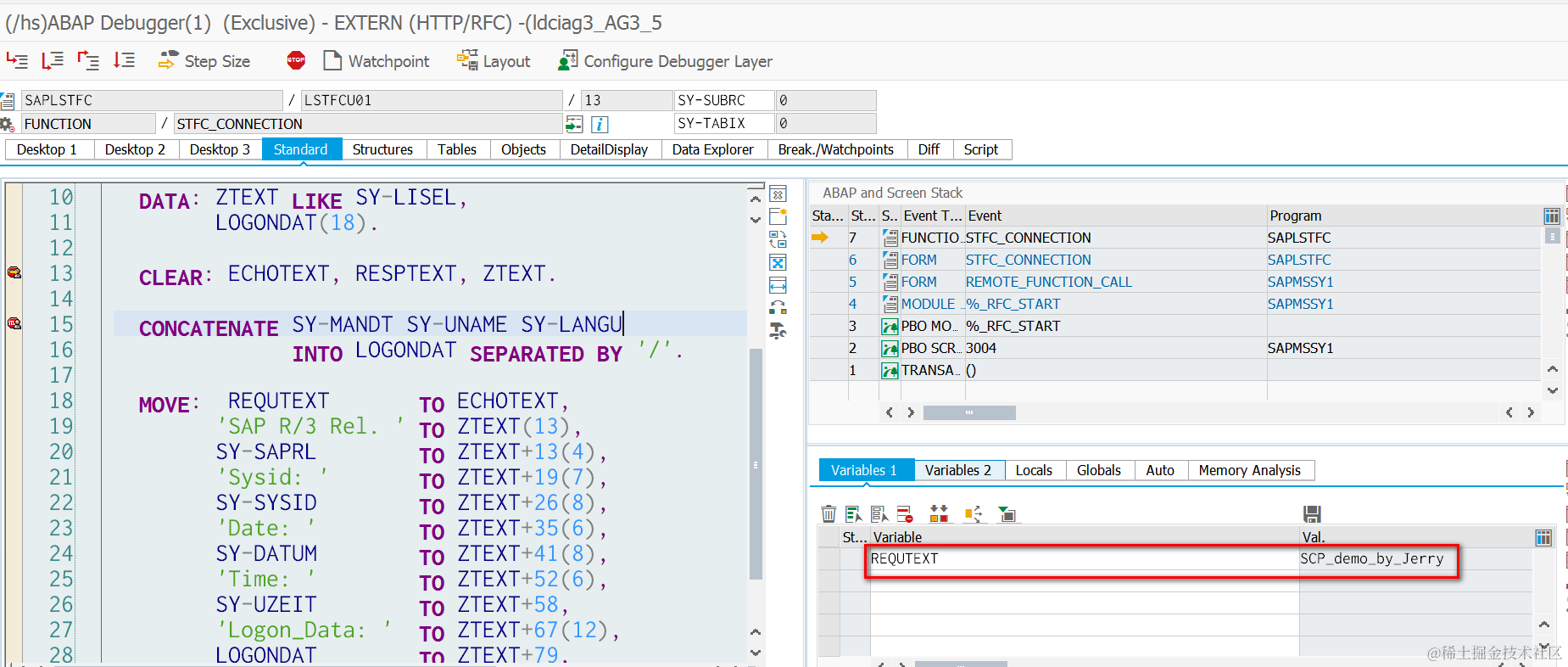Click the REQUTEXT variable name cell
Screen dimensions: 1568x667
(x=1085, y=558)
